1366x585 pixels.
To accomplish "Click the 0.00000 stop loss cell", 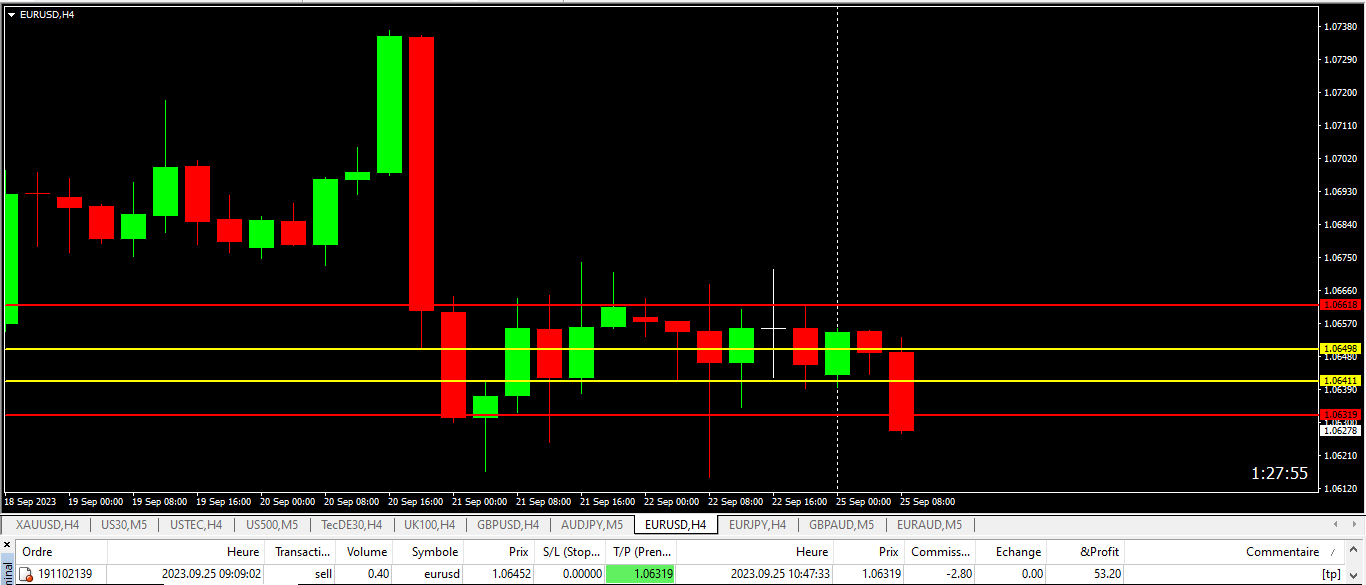I will [x=581, y=574].
